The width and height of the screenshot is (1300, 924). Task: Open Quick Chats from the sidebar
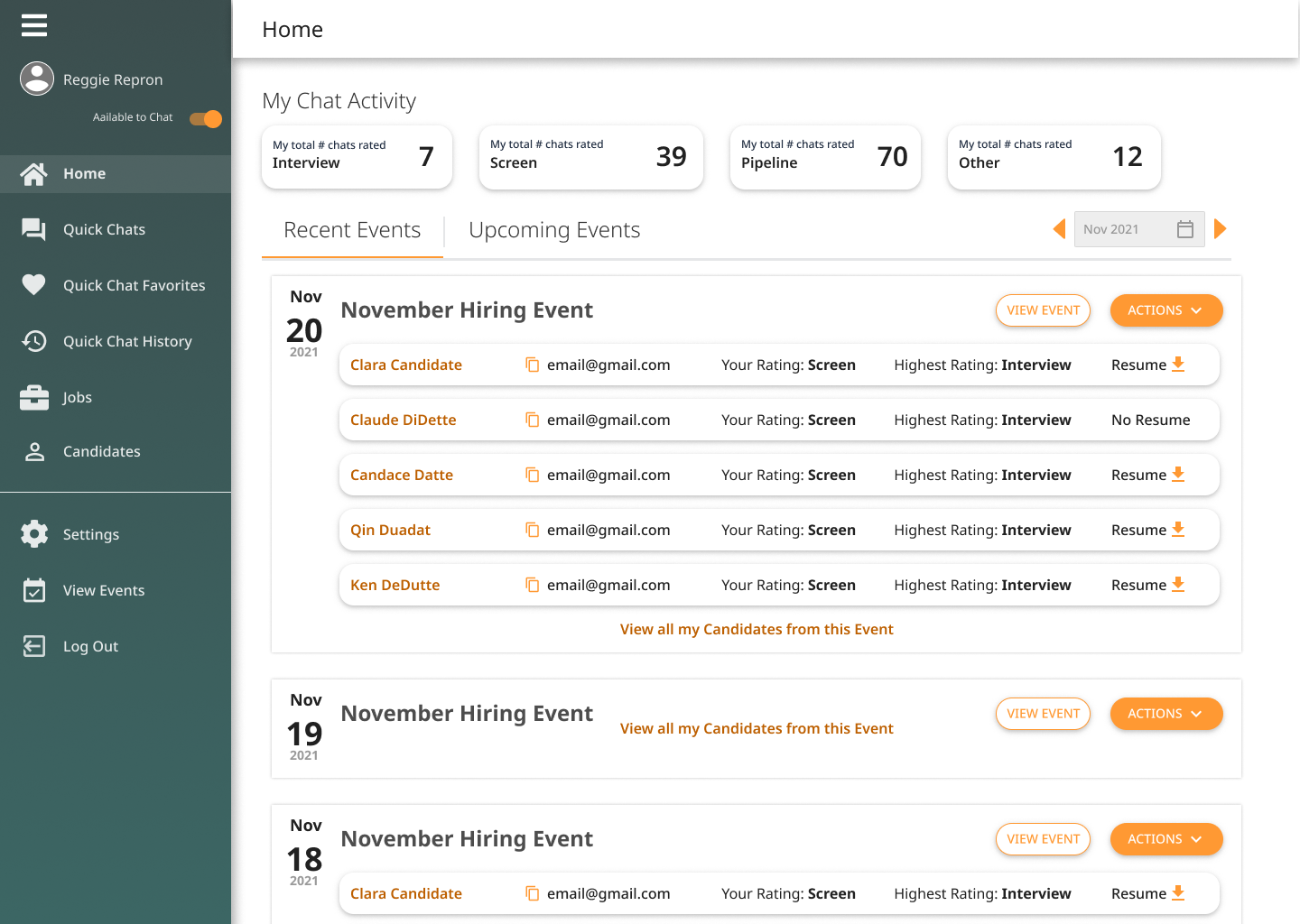click(x=104, y=229)
